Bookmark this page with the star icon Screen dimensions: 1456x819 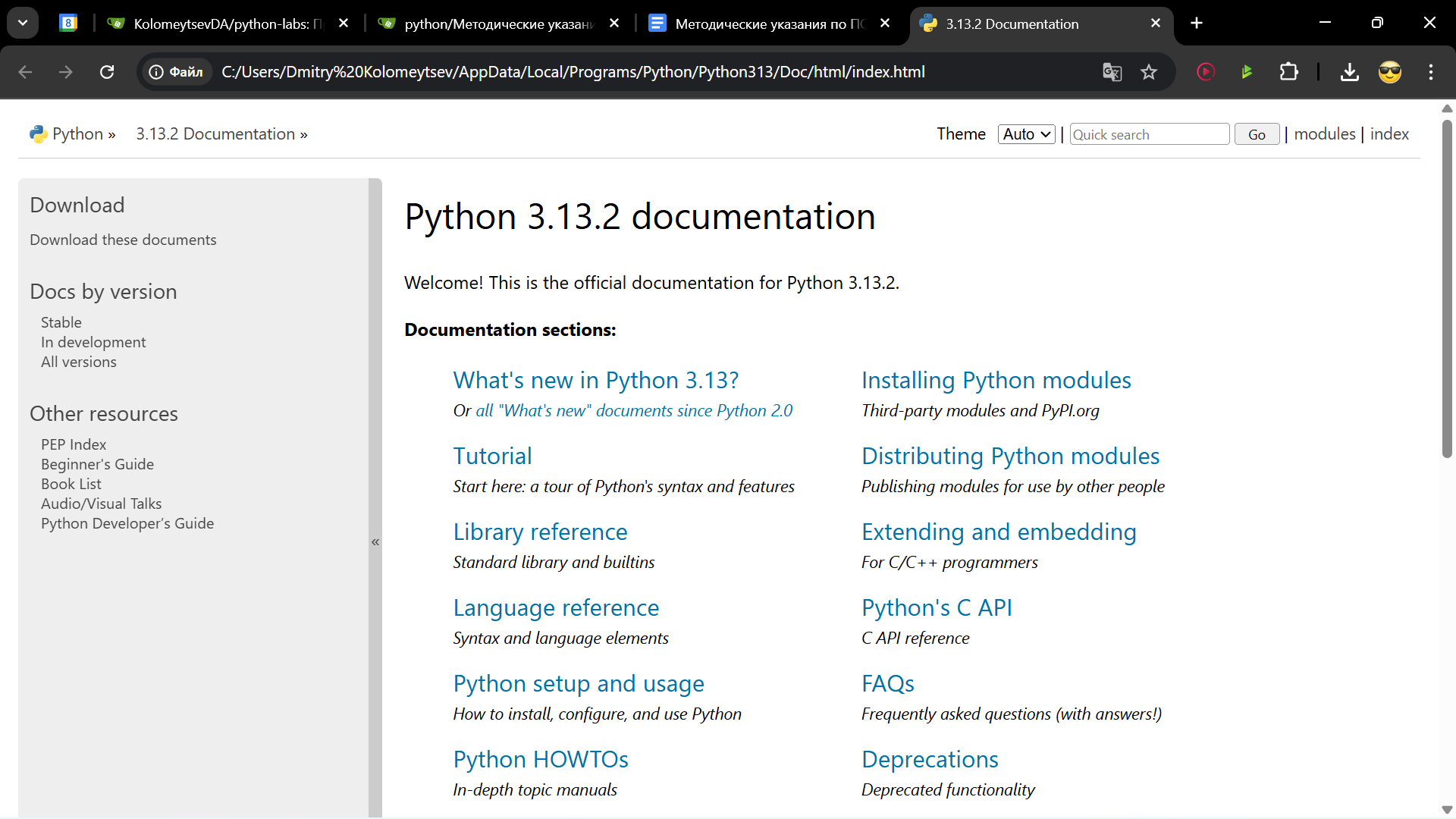click(x=1149, y=72)
